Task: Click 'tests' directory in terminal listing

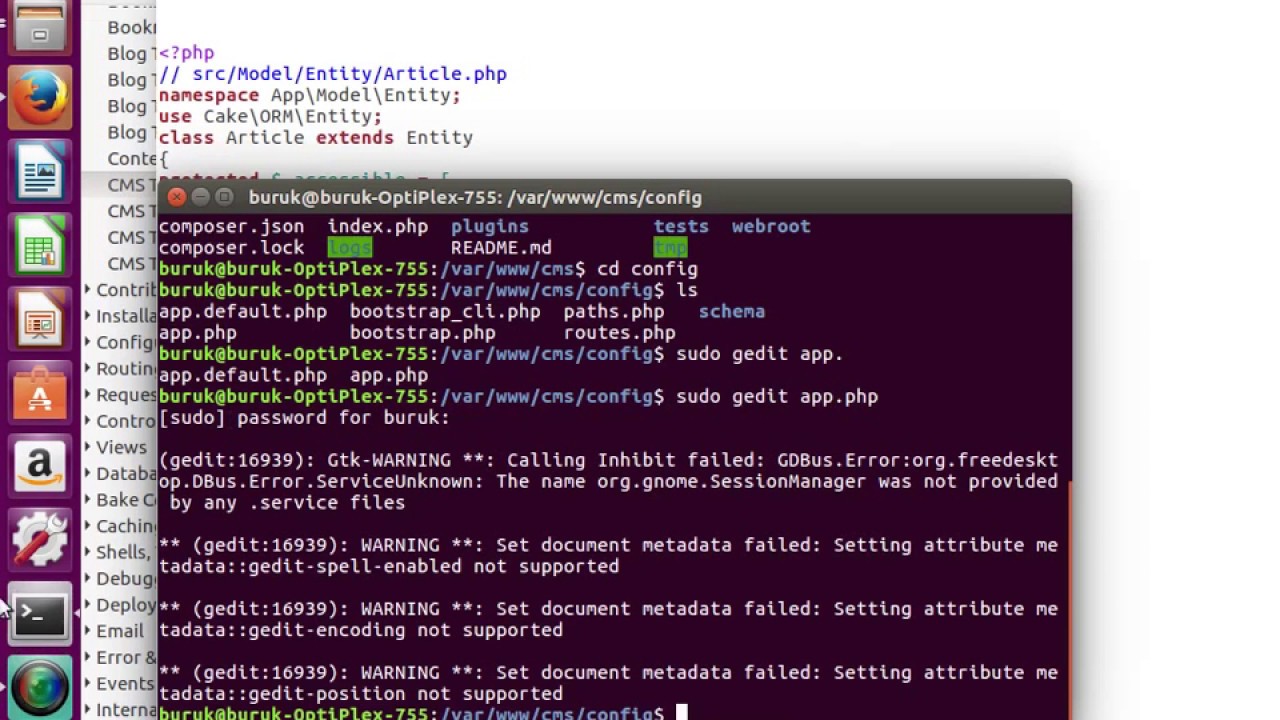Action: tap(681, 227)
